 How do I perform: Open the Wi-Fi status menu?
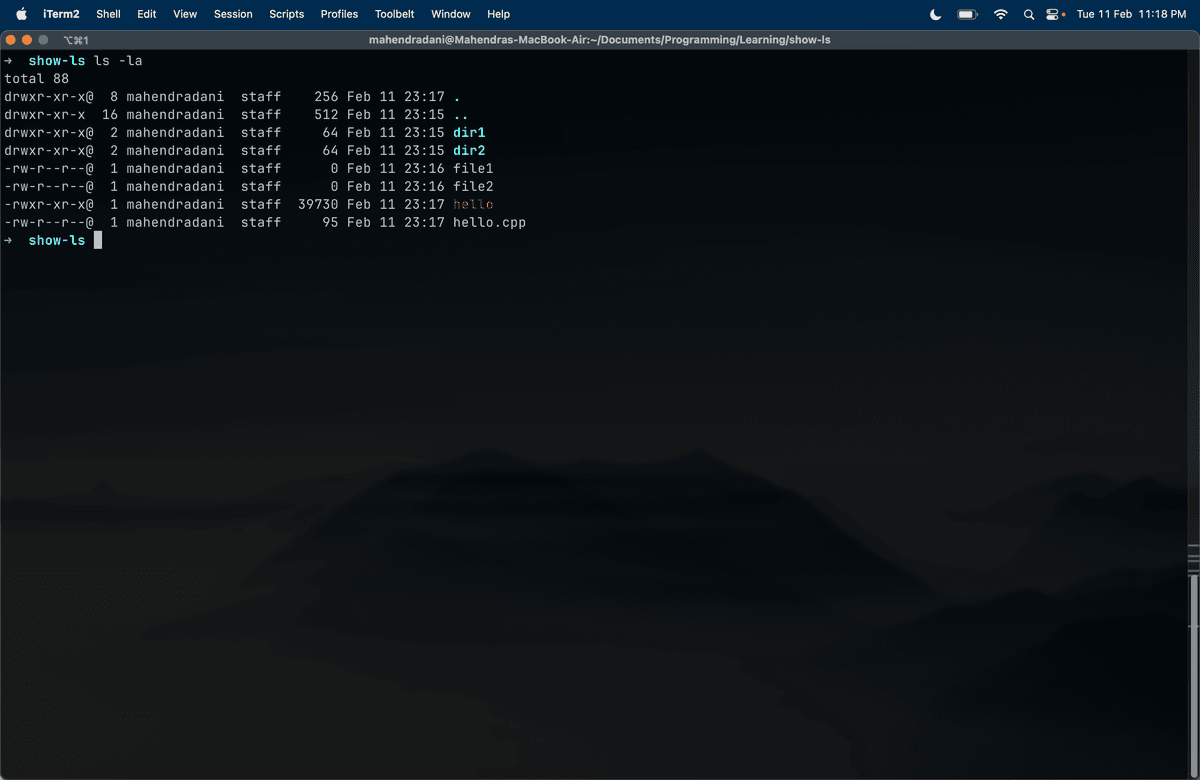[x=1000, y=14]
